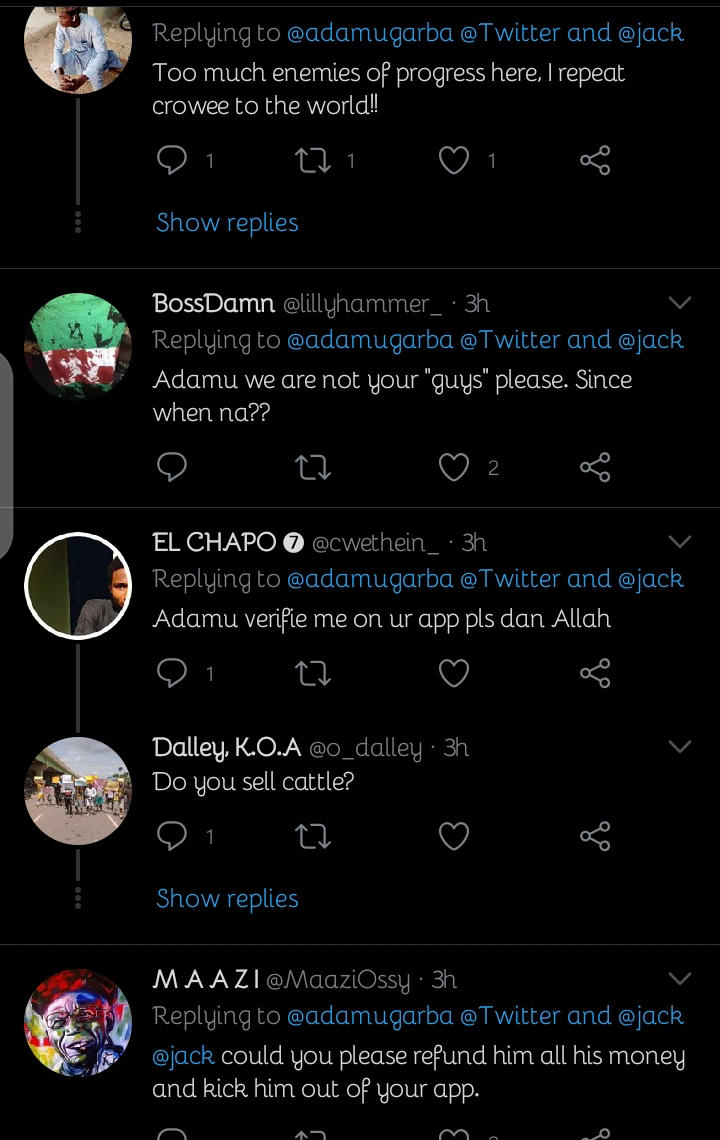Viewport: 720px width, 1140px height.
Task: Open the @jack mention in M A A Z I's tweet text
Action: [x=184, y=1056]
